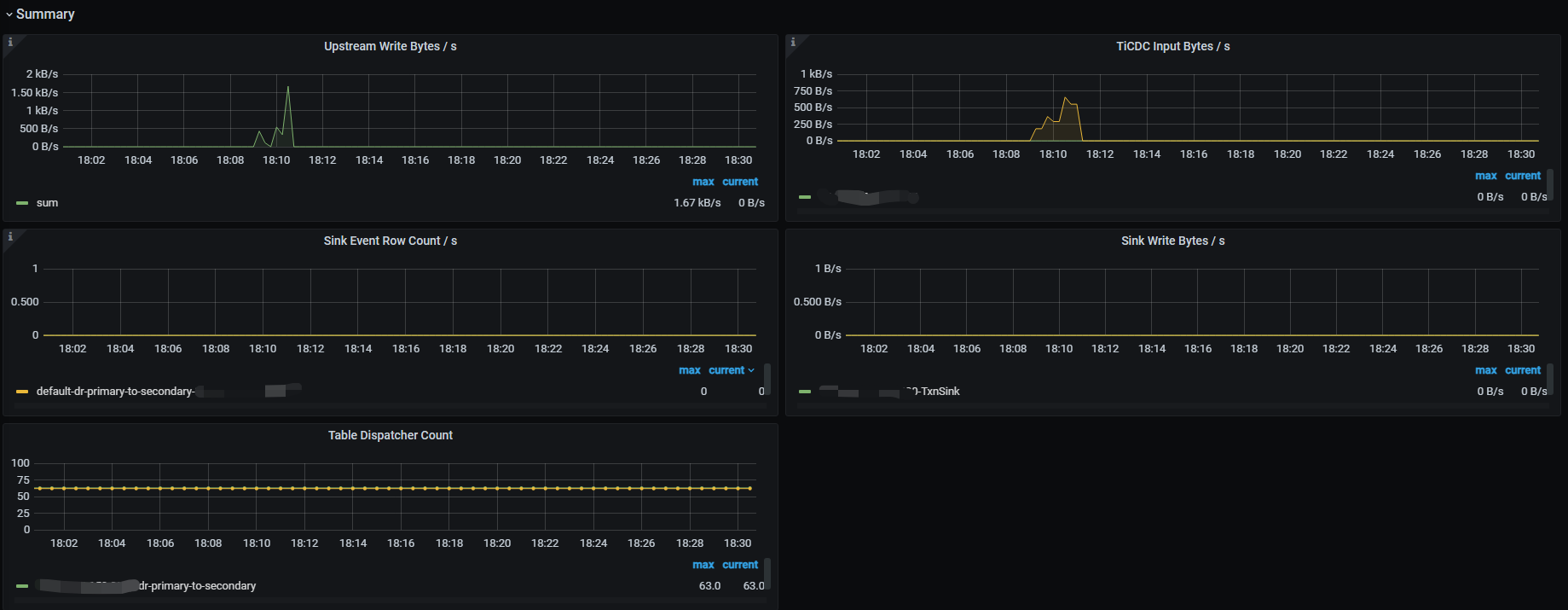Open the Table Dispatcher Count panel title menu

[x=391, y=435]
